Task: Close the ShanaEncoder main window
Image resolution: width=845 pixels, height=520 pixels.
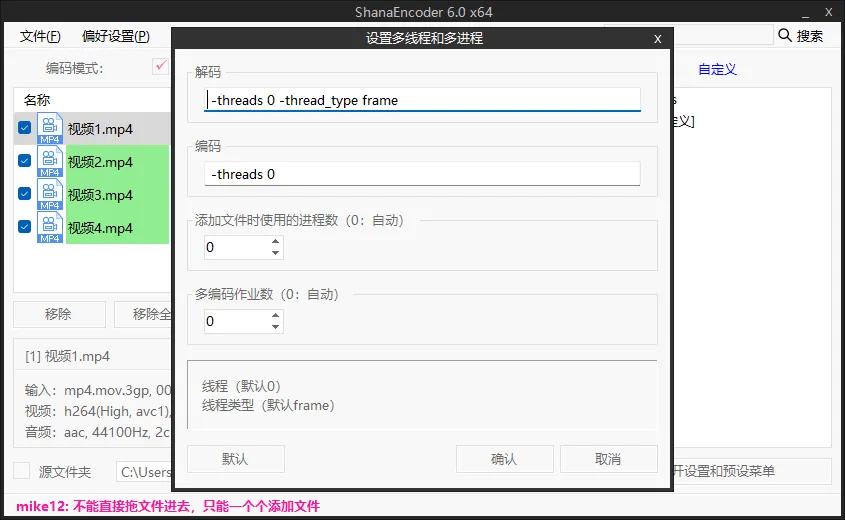Action: pyautogui.click(x=829, y=12)
